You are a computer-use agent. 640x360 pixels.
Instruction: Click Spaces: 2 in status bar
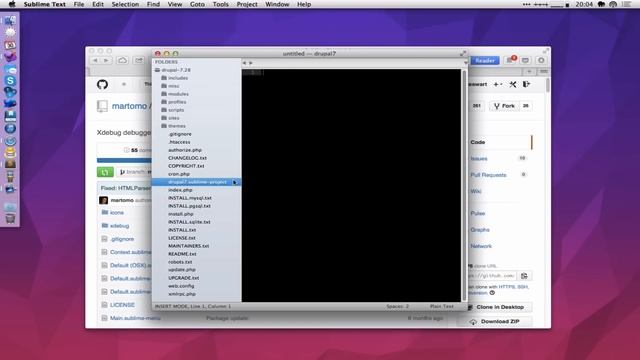(x=398, y=306)
